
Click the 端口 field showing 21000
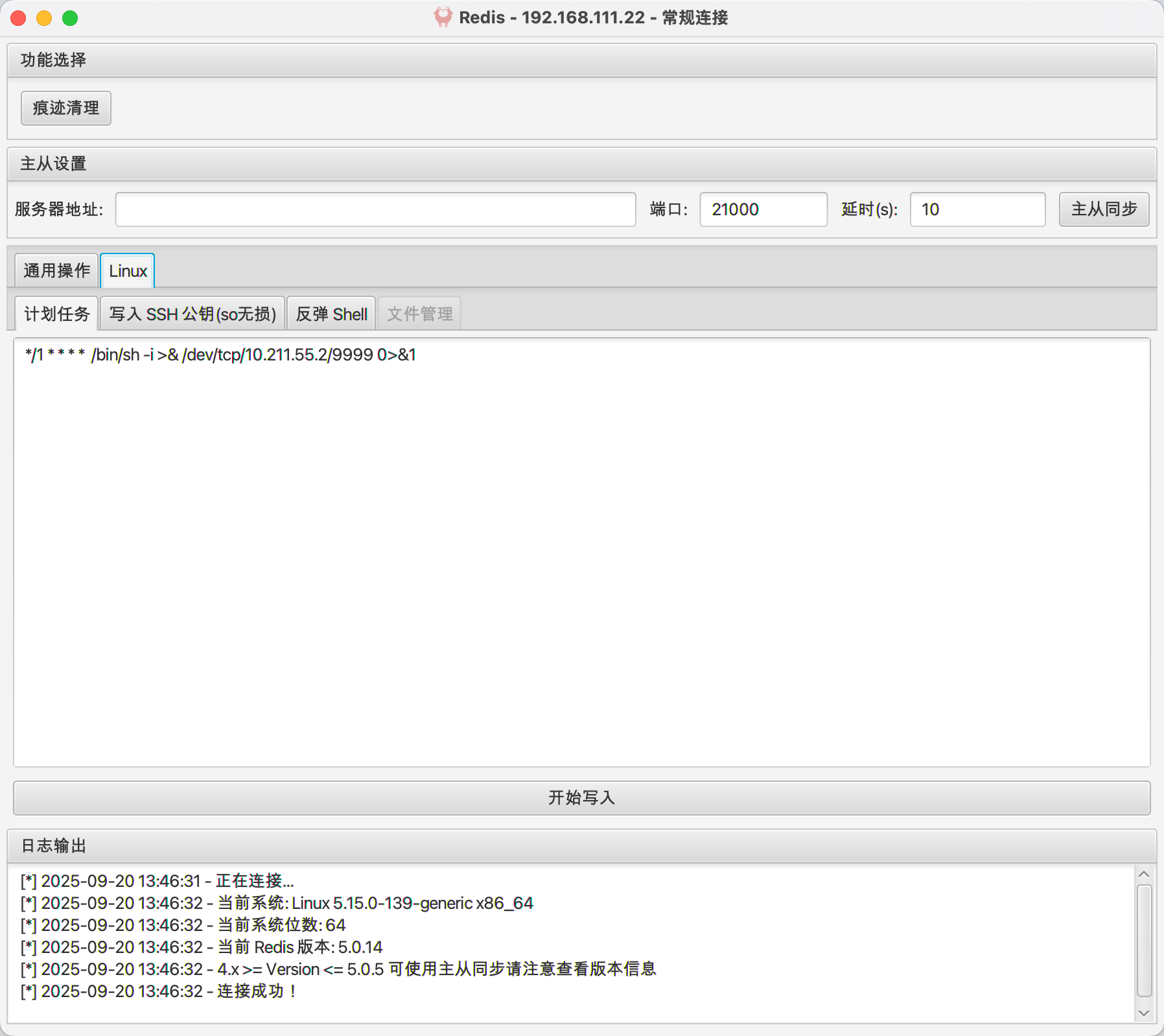tap(763, 209)
